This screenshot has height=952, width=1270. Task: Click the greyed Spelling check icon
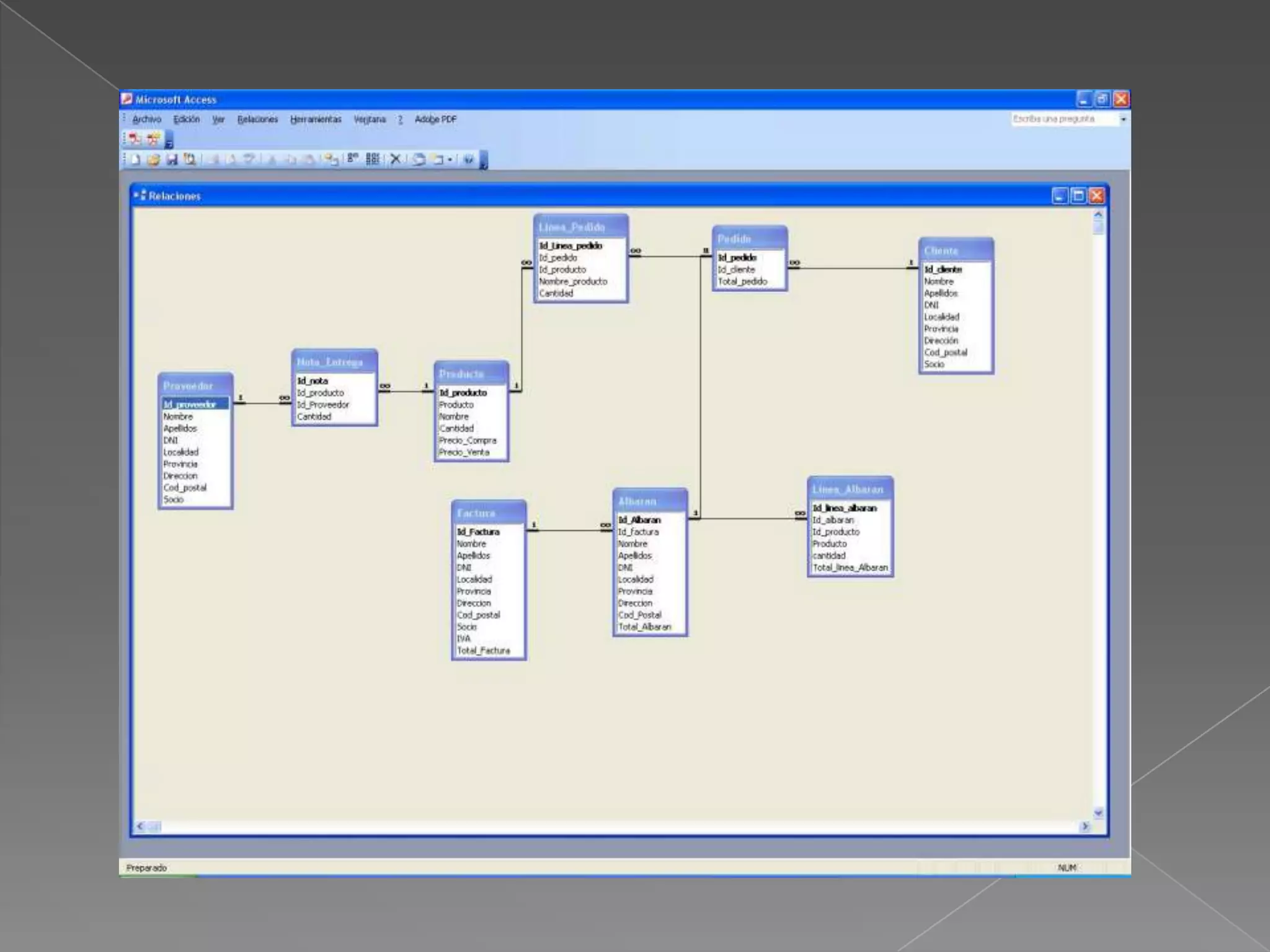point(249,159)
